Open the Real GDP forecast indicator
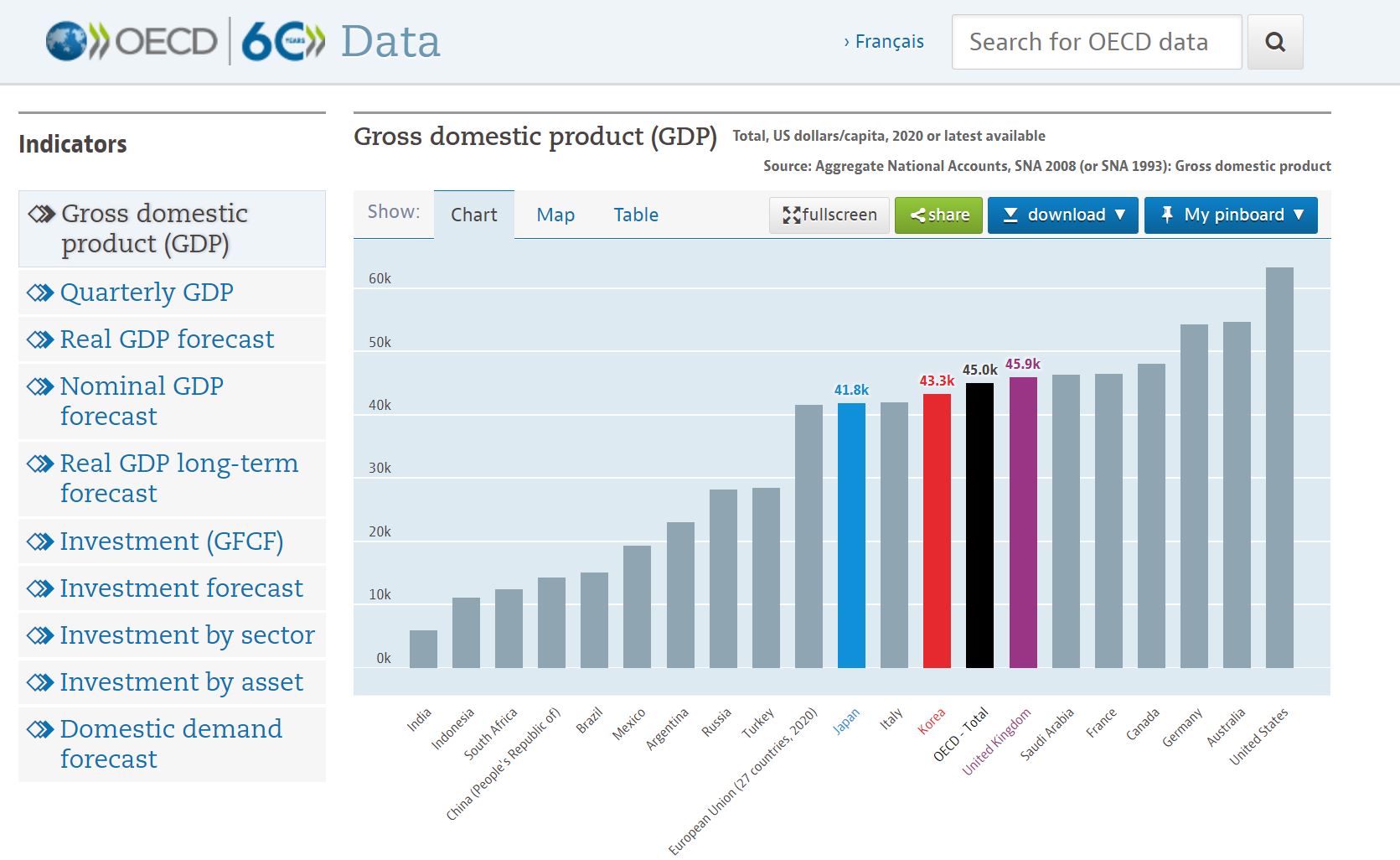 (167, 339)
